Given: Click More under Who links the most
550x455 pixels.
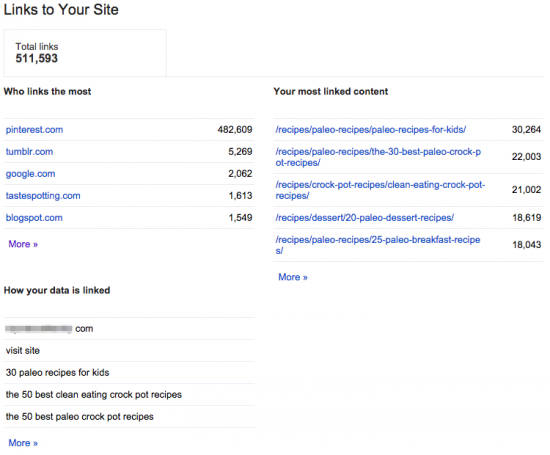Looking at the screenshot, I should pos(23,244).
